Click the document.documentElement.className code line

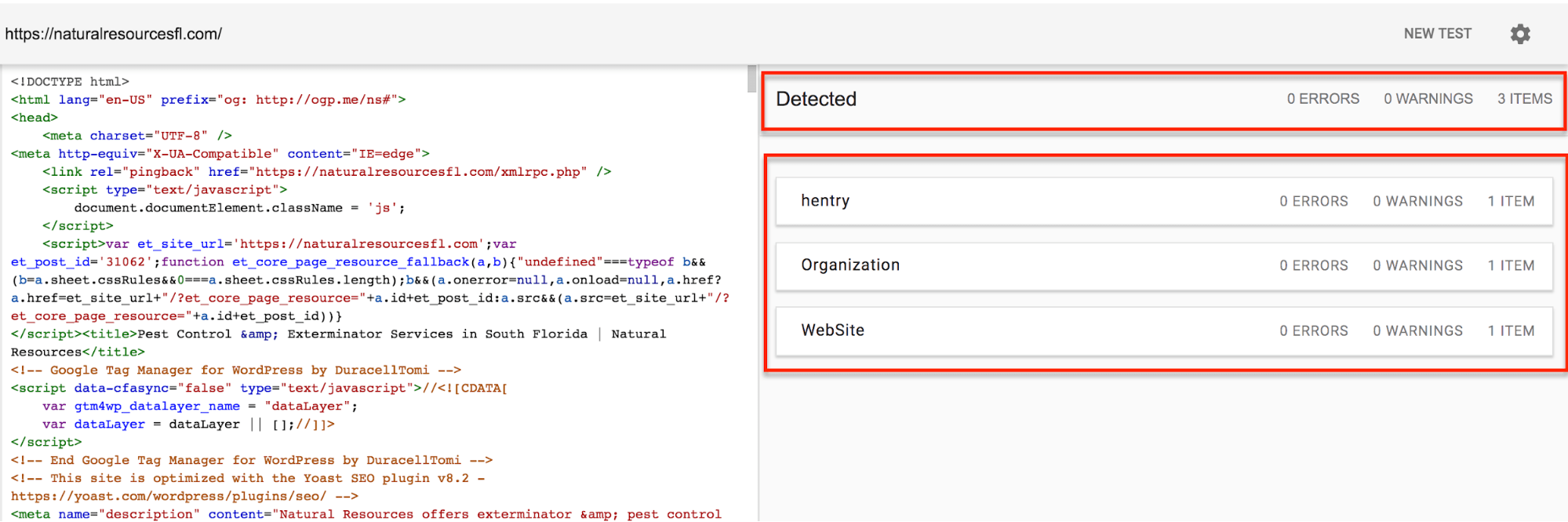(239, 208)
